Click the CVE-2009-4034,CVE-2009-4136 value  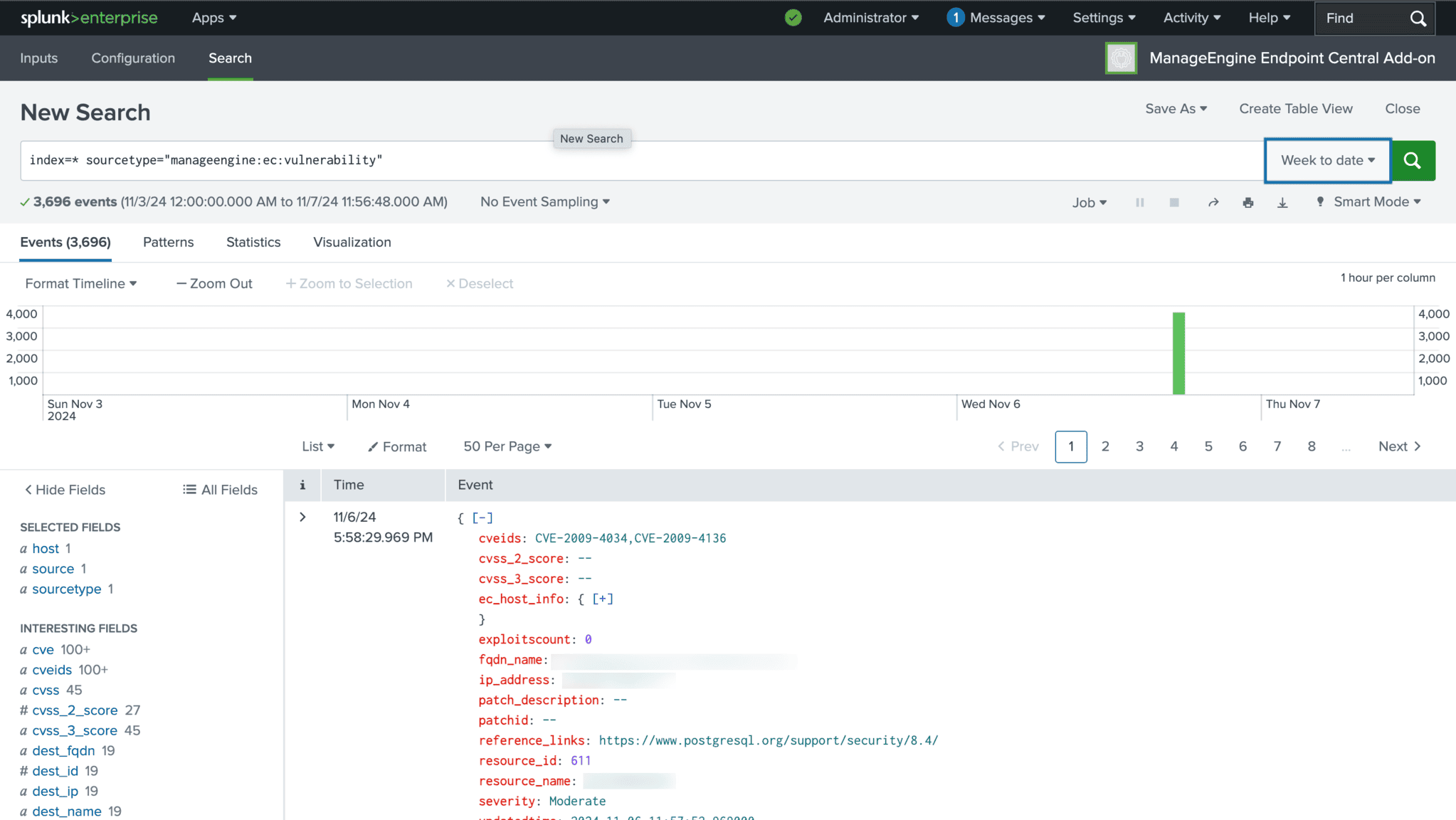631,538
